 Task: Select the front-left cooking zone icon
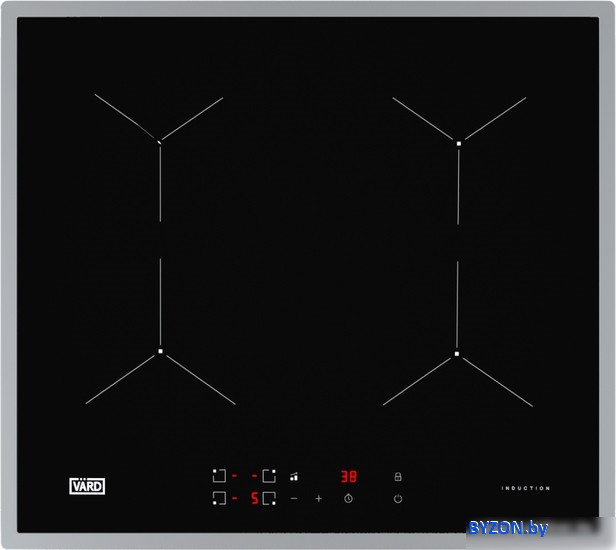pos(219,499)
